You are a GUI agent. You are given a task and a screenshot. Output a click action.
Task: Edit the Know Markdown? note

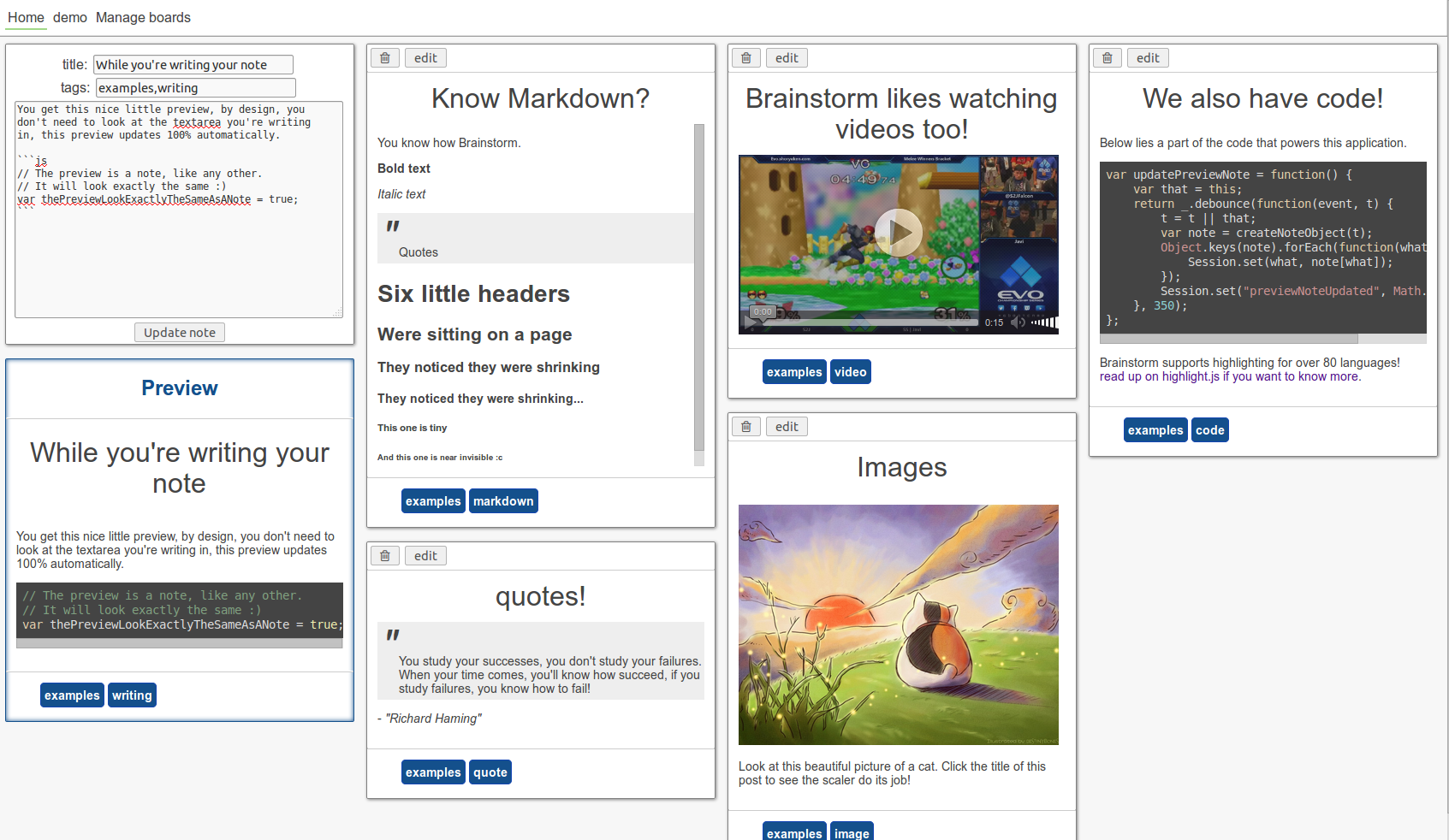click(425, 58)
